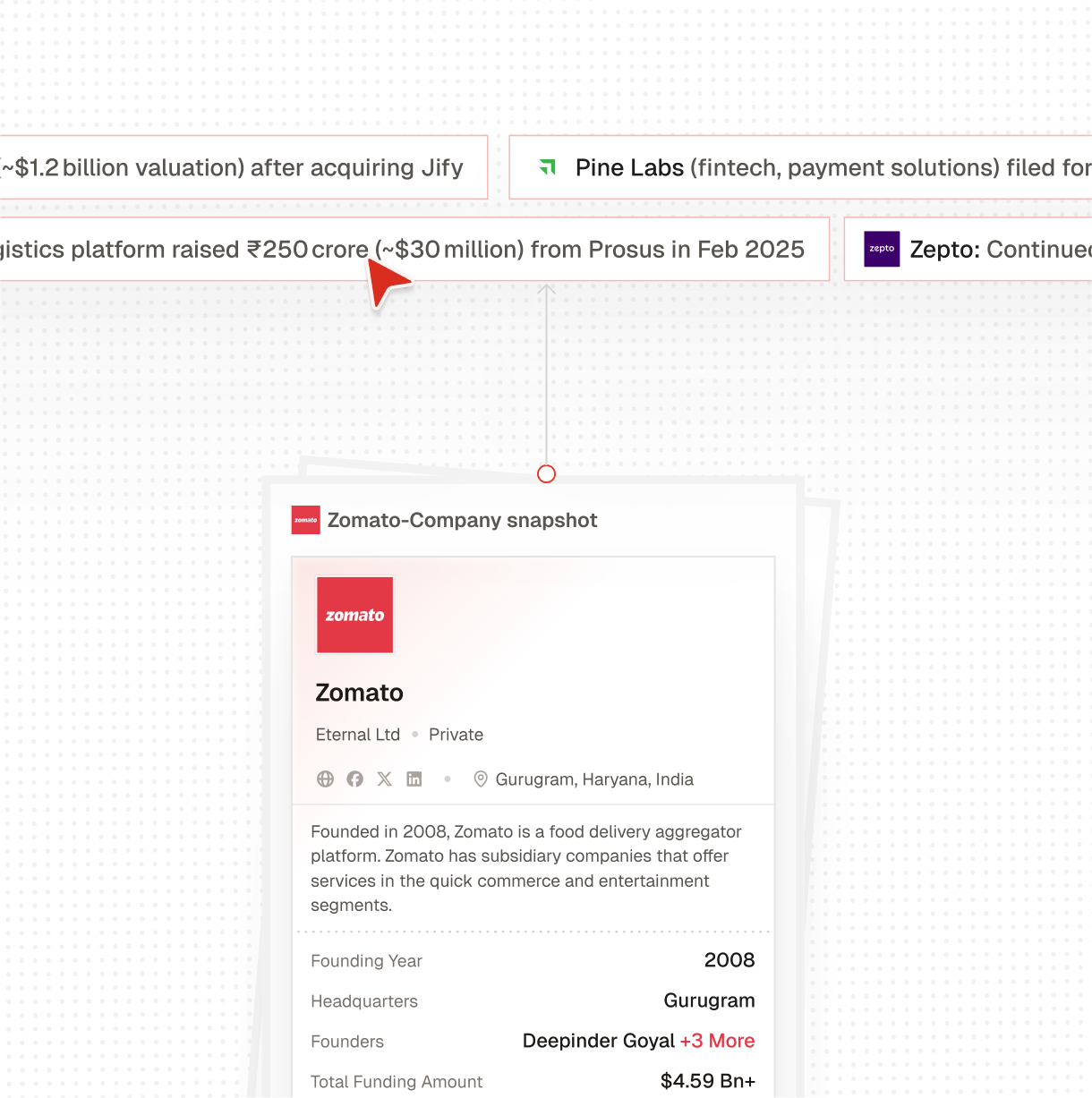This screenshot has width=1092, height=1098.
Task: Click the red circle connector node
Action: (546, 474)
